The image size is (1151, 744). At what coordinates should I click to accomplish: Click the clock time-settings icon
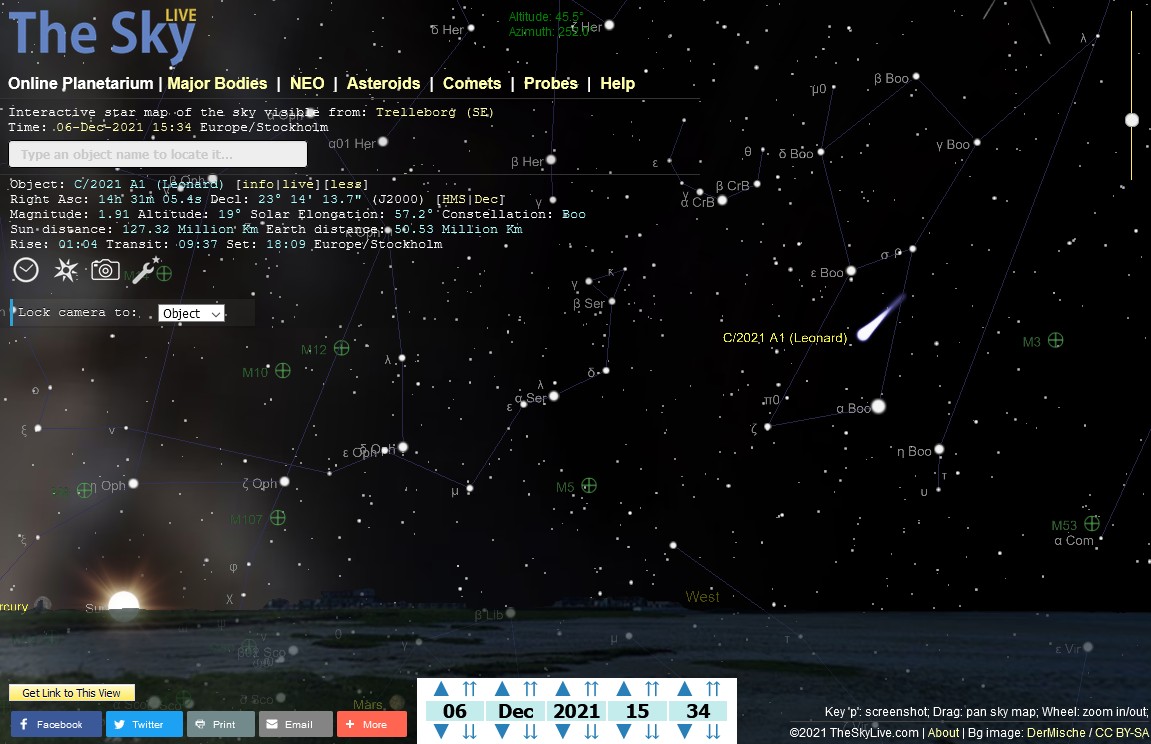26,270
